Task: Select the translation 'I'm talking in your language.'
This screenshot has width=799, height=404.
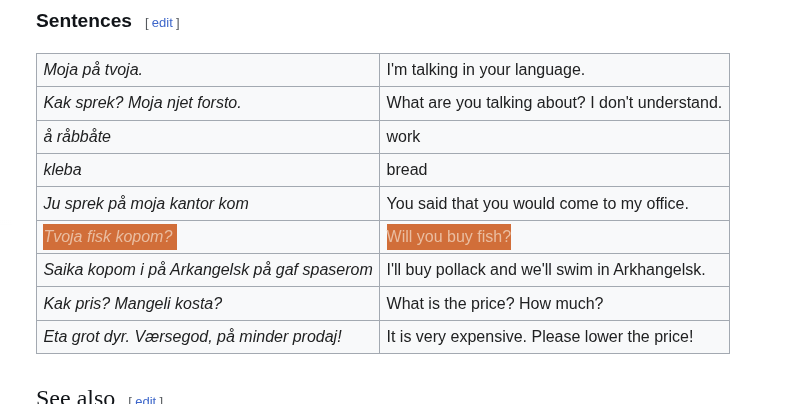Action: pos(485,70)
